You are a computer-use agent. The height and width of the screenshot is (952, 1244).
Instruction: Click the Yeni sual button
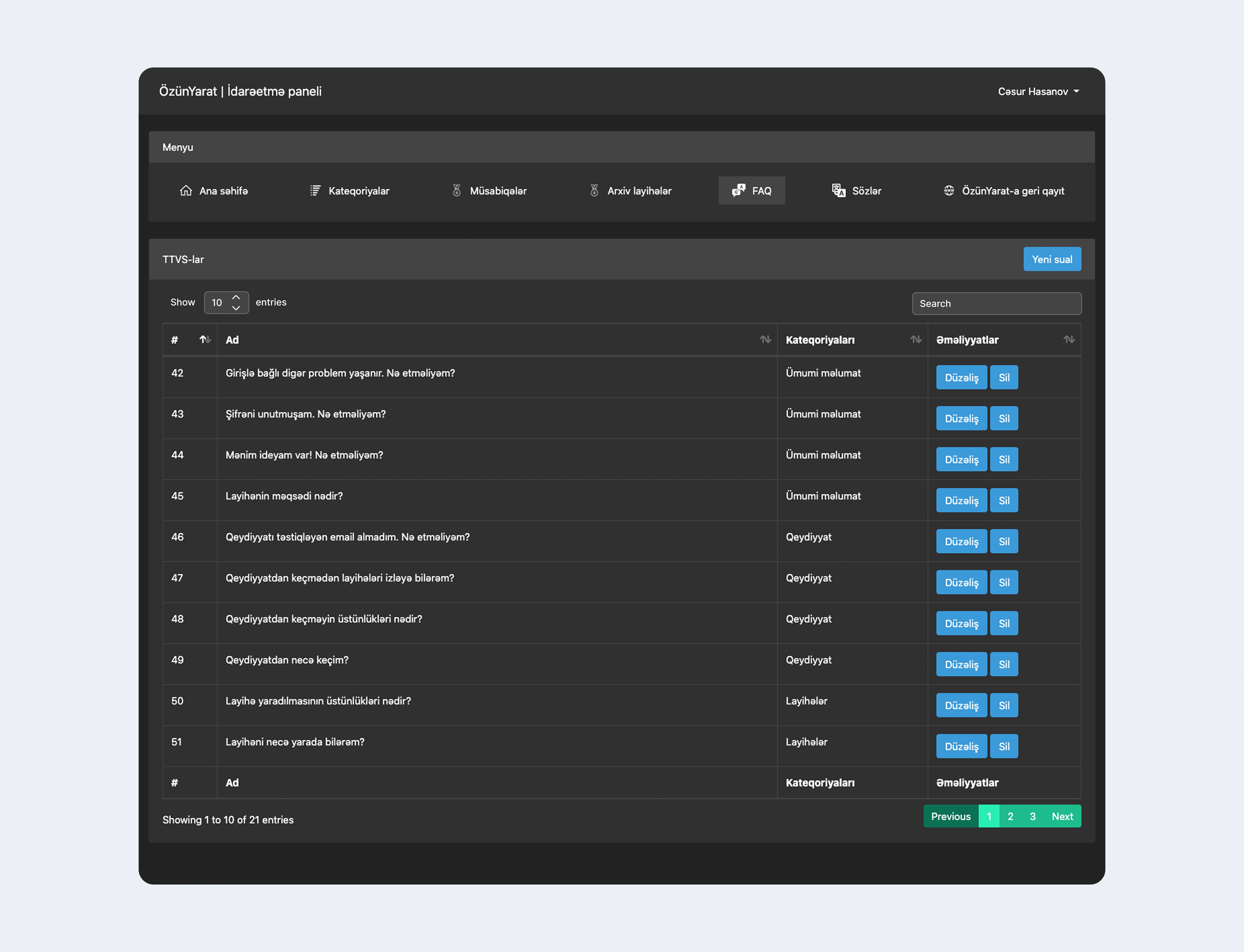pyautogui.click(x=1051, y=259)
